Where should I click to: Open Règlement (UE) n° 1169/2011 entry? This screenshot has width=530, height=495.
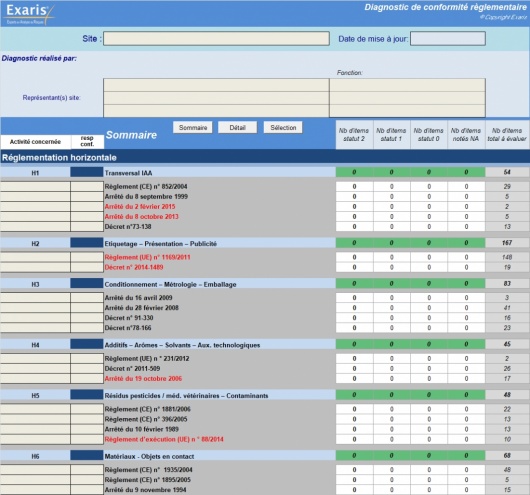click(148, 257)
